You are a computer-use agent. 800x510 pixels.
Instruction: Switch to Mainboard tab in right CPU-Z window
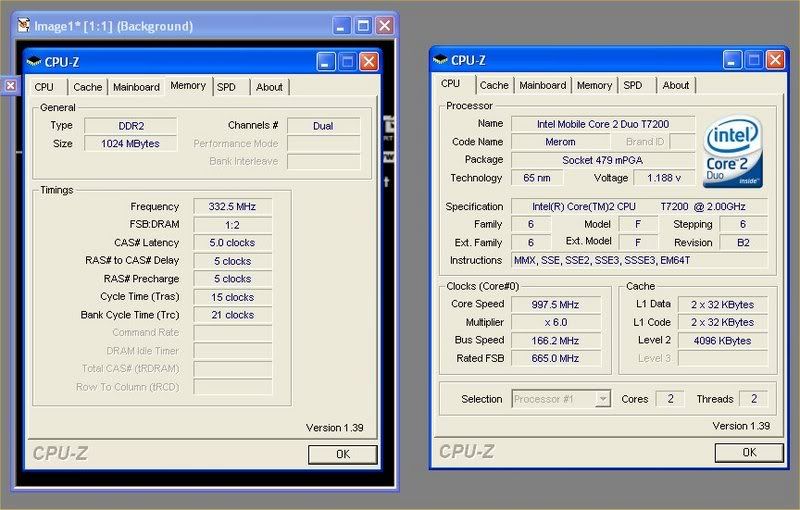(x=543, y=85)
